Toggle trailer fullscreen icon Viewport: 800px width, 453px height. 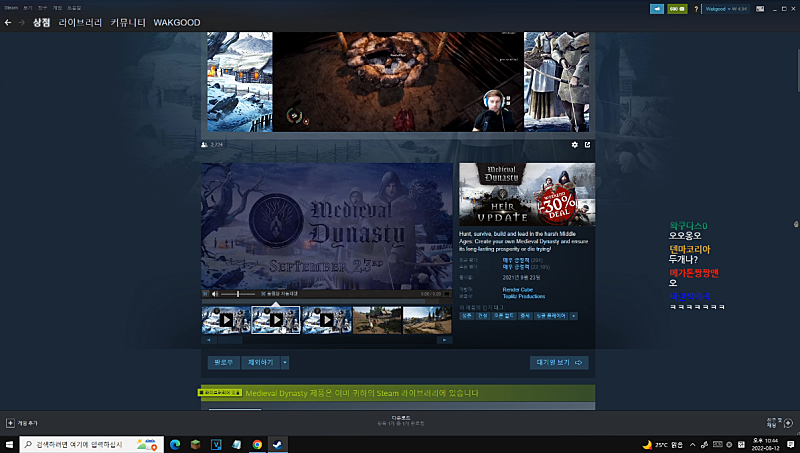447,294
